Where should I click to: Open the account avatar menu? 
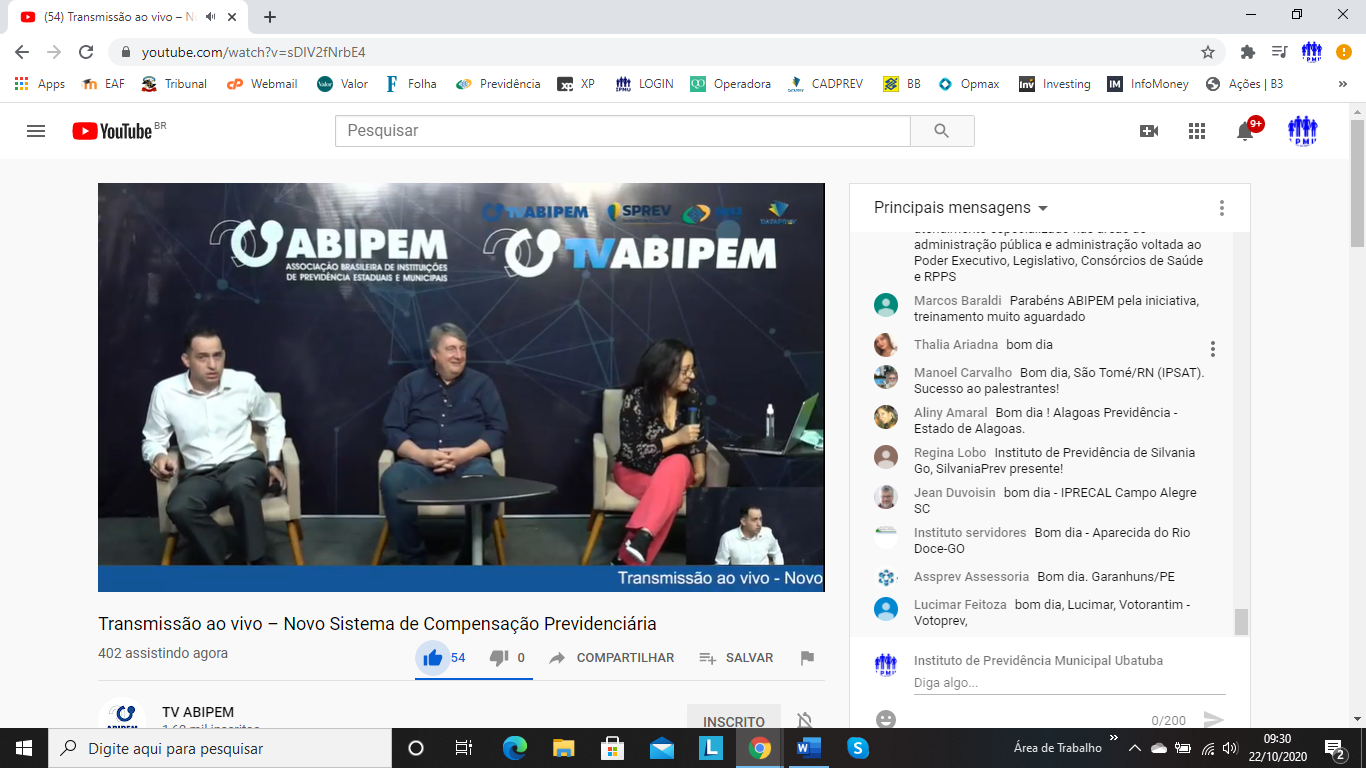coord(1303,131)
